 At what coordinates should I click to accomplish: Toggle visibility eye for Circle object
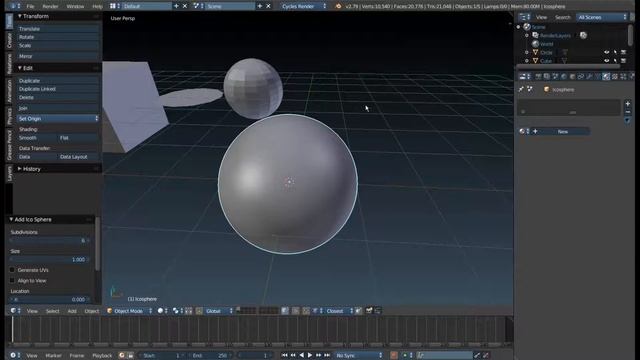607,52
